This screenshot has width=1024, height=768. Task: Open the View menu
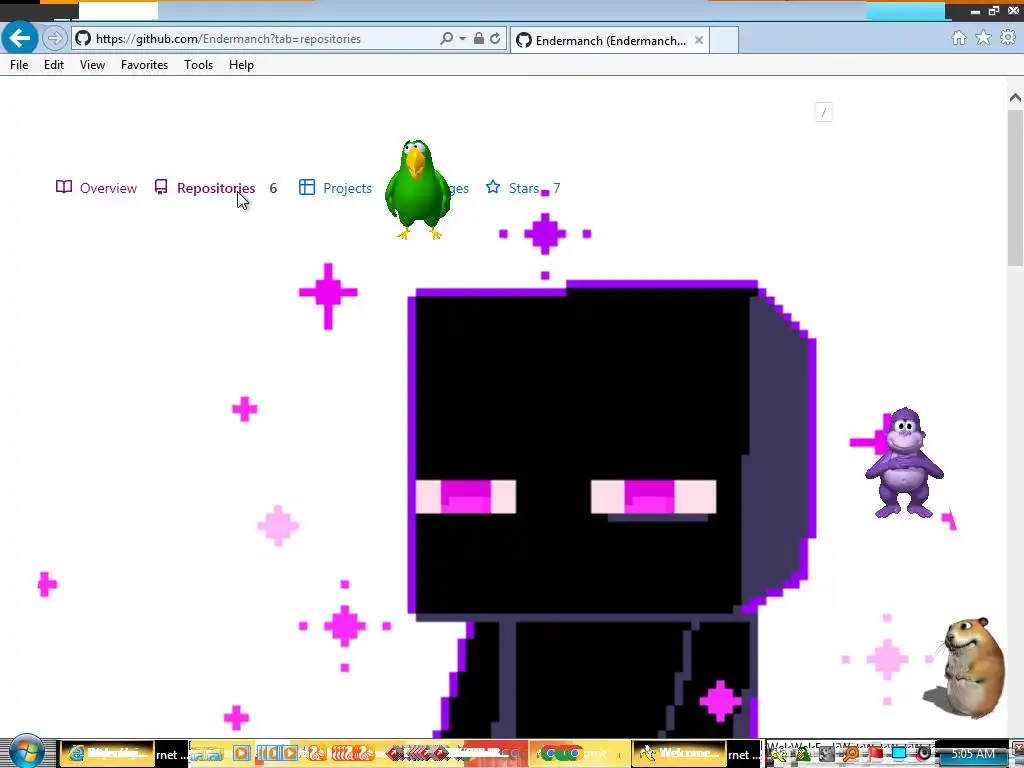[92, 65]
